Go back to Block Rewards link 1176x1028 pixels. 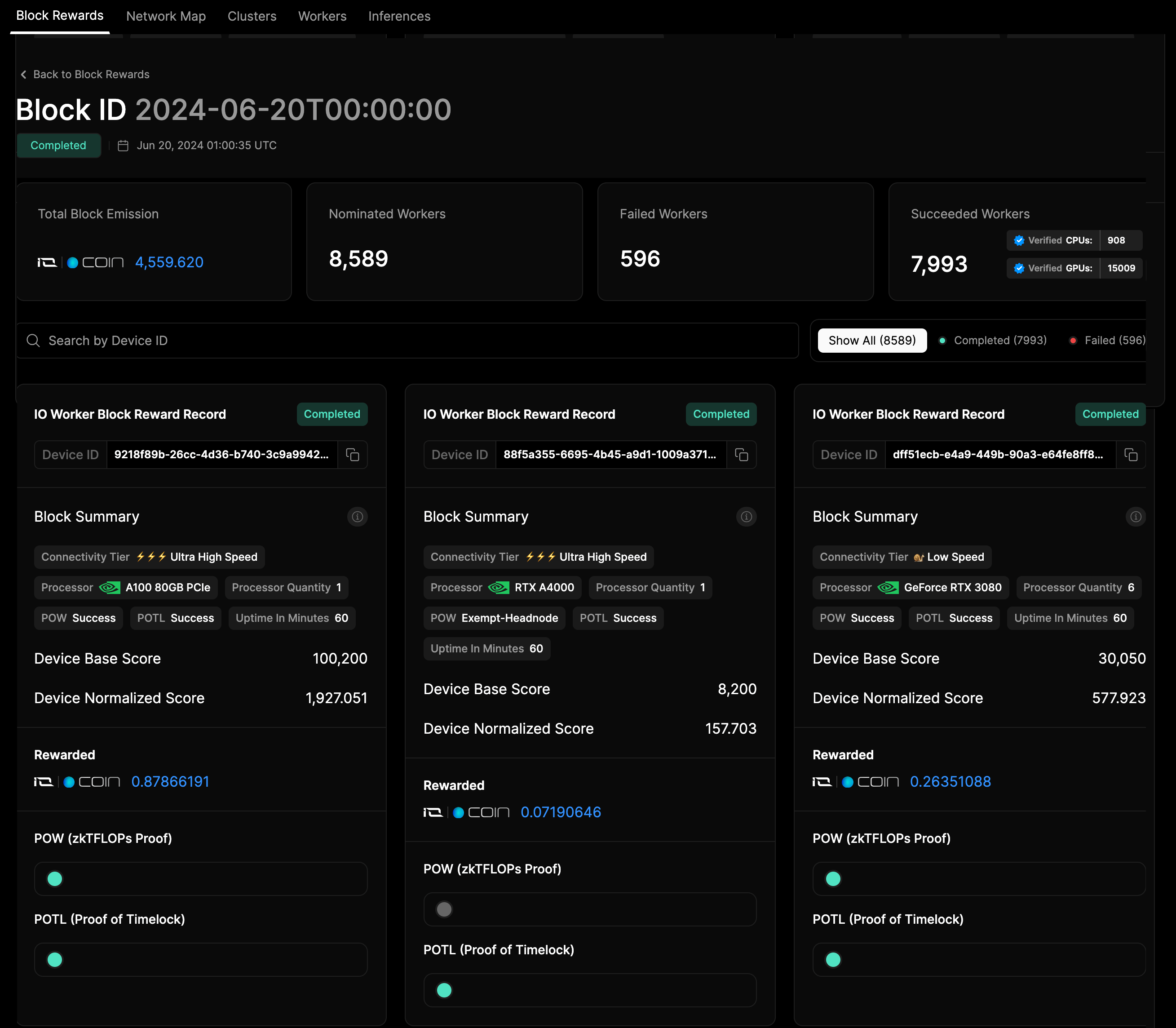click(x=91, y=75)
